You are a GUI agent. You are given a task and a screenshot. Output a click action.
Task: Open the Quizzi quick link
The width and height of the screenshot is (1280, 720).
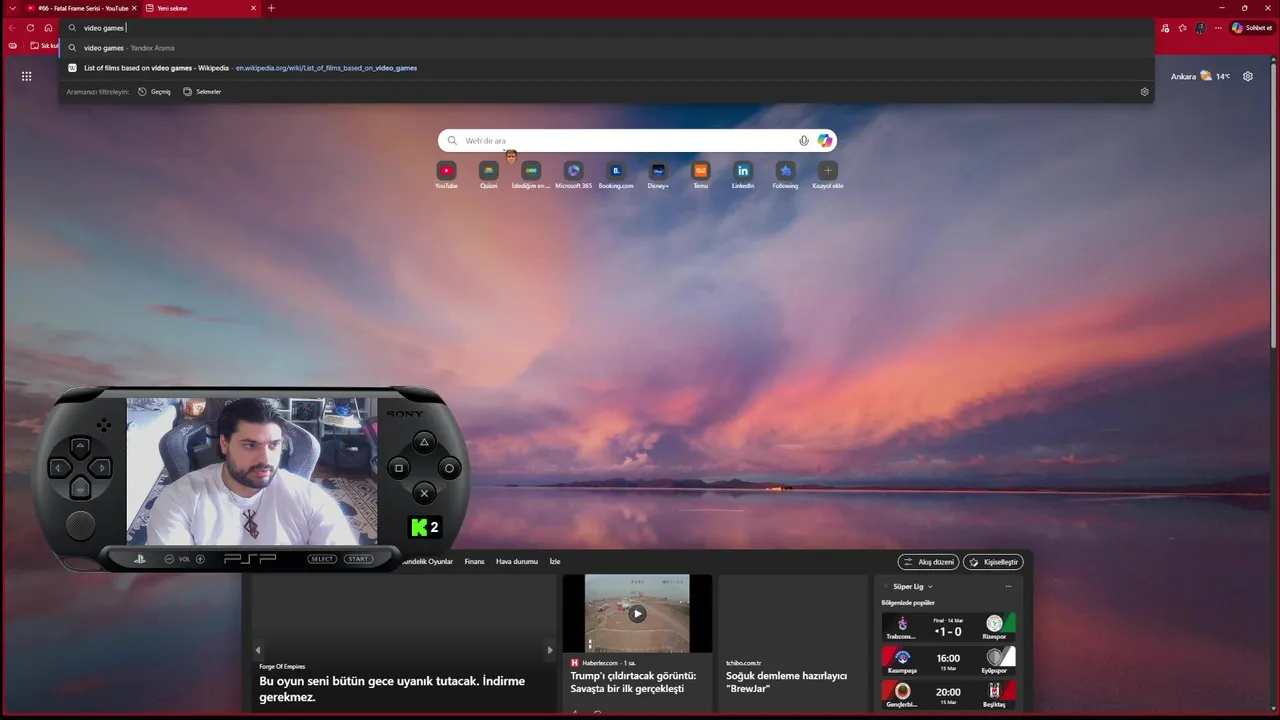(488, 175)
